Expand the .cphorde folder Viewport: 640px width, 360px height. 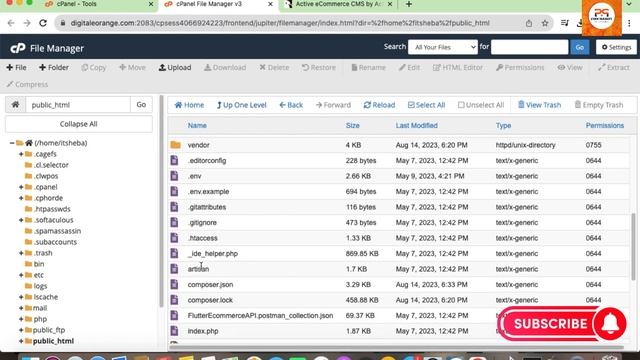click(x=21, y=198)
